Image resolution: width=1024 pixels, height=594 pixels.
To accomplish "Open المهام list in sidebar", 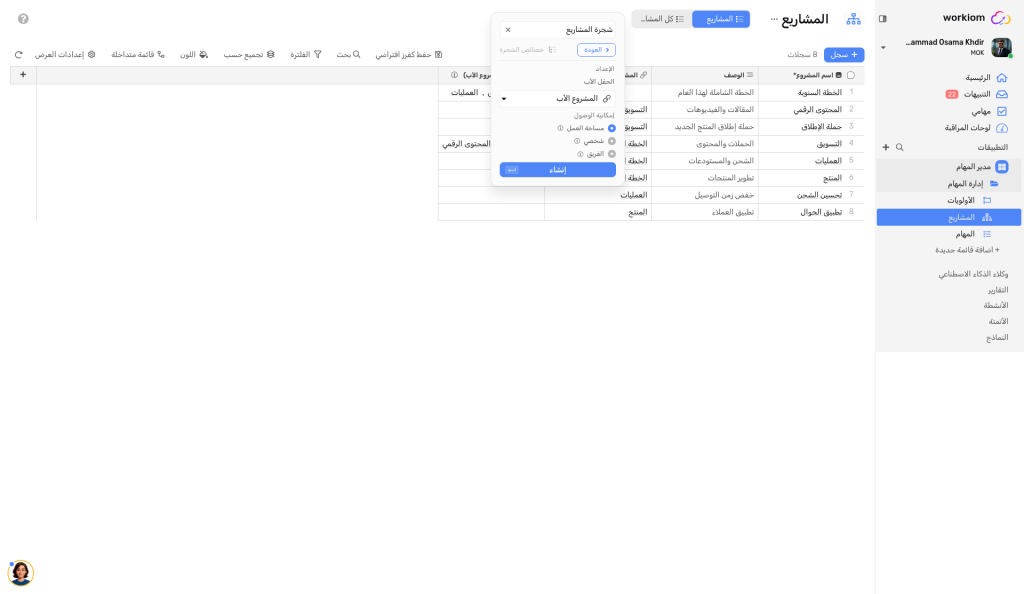I will click(x=949, y=234).
